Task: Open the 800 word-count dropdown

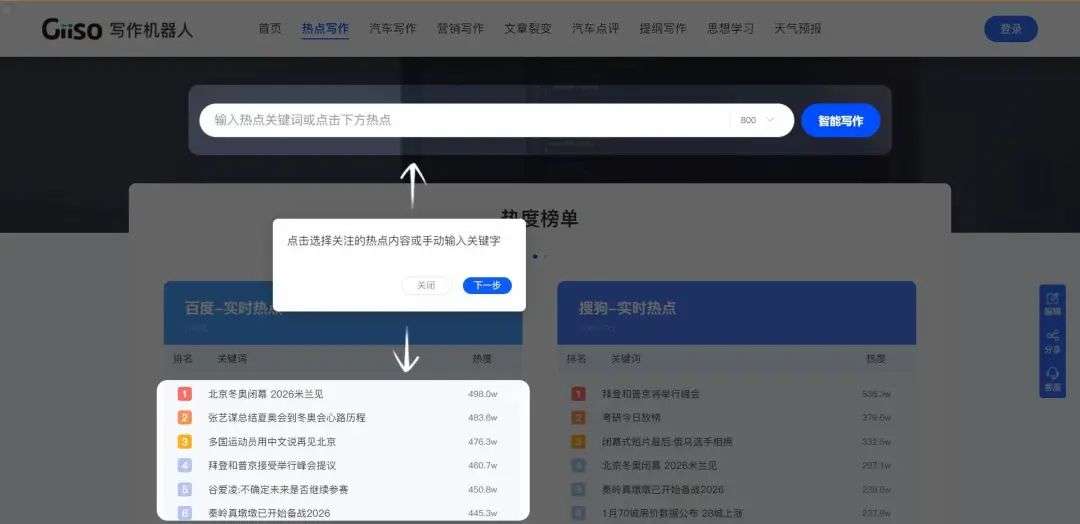Action: pyautogui.click(x=757, y=120)
